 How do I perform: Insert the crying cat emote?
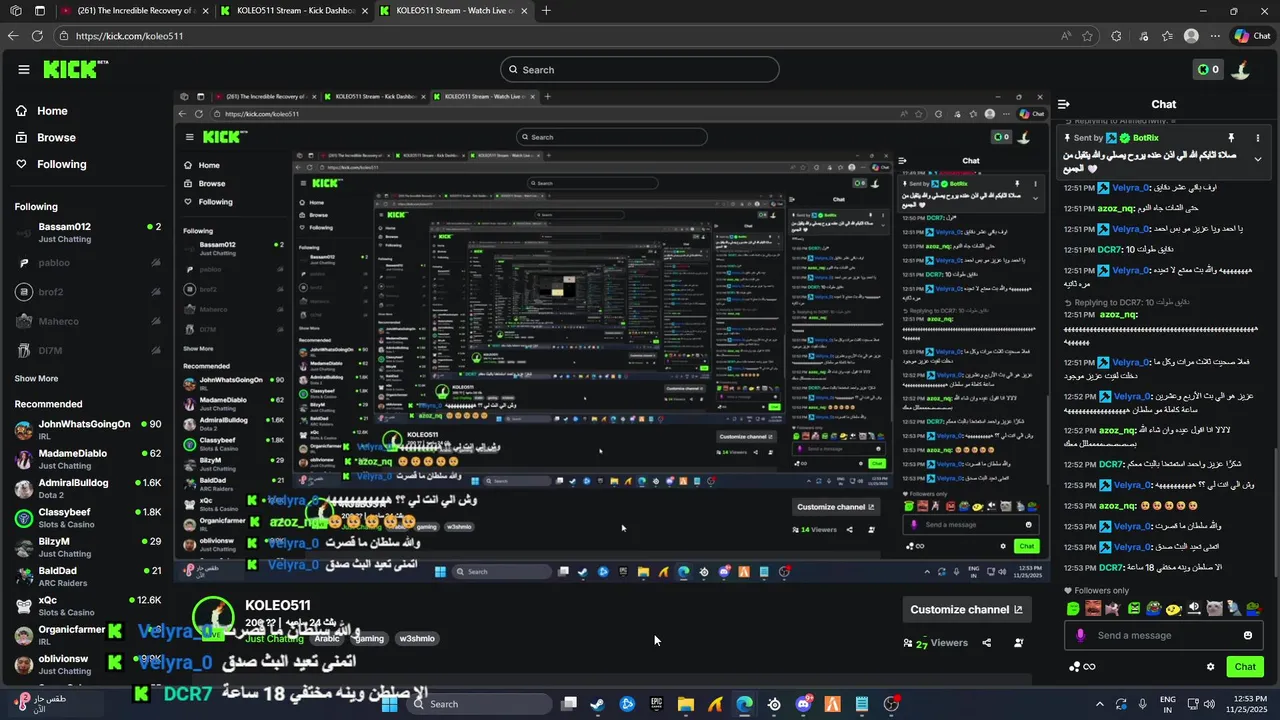(x=1214, y=608)
